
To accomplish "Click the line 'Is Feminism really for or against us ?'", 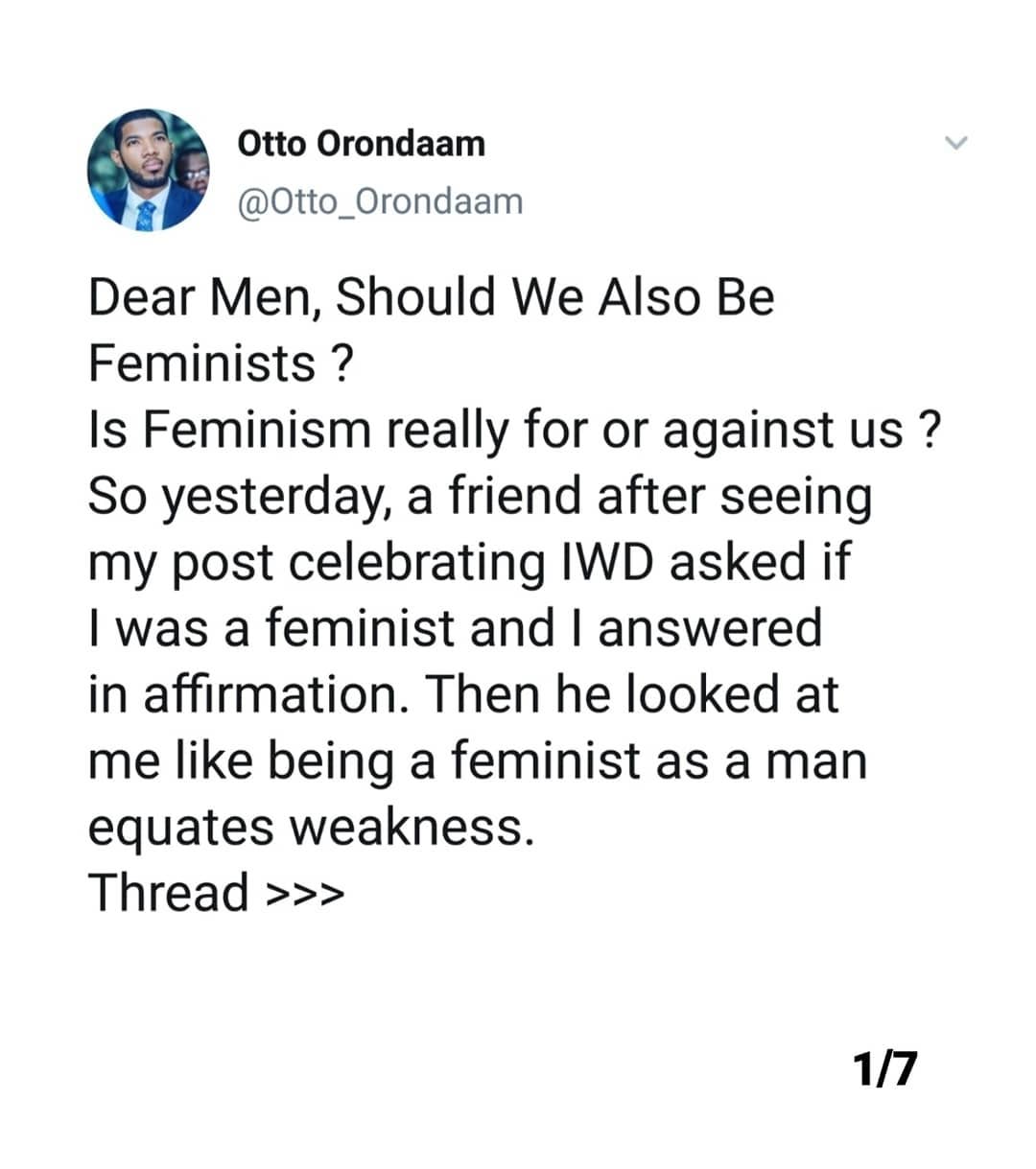I will pyautogui.click(x=512, y=429).
